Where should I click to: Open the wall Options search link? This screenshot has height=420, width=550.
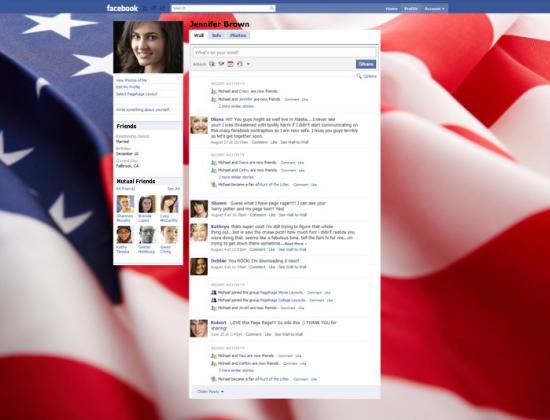367,76
